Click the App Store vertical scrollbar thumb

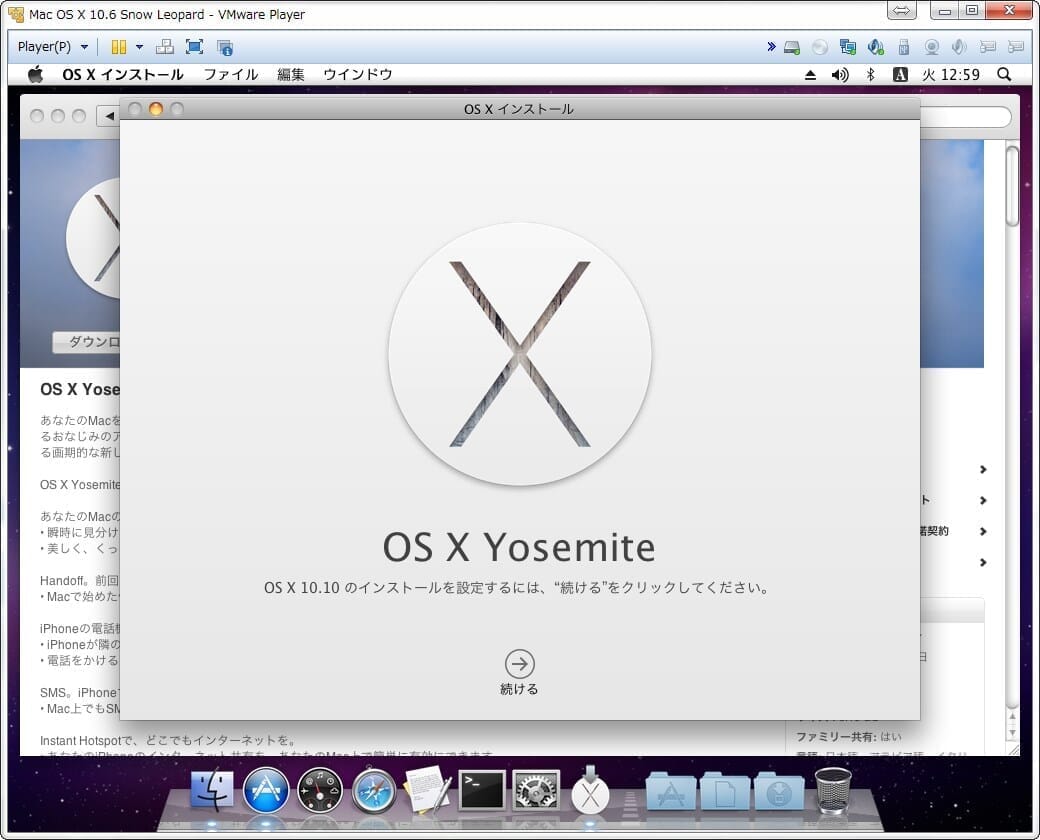click(x=1012, y=186)
